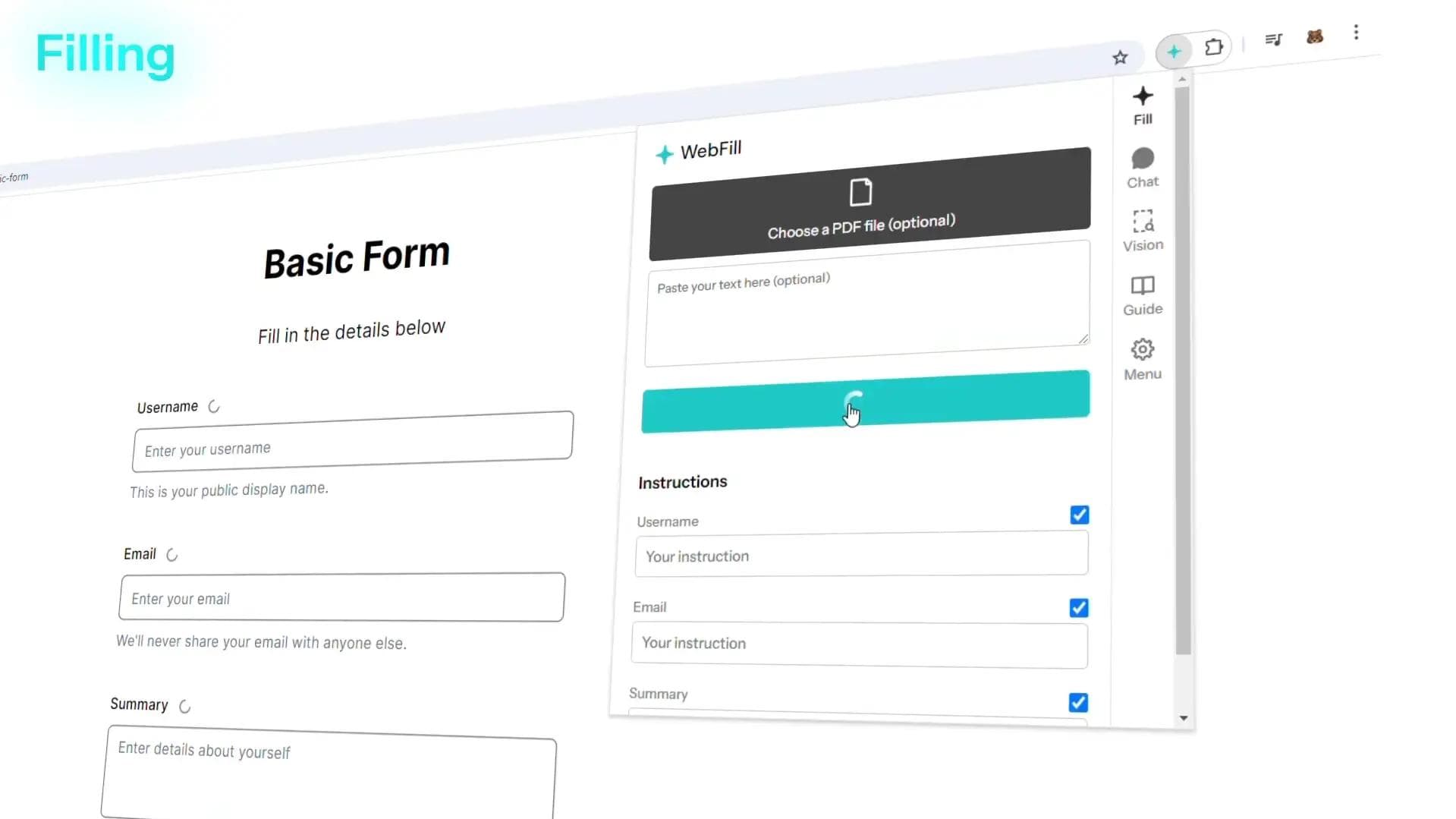The image size is (1456, 819).
Task: Click the teal loading fill button
Action: click(866, 402)
